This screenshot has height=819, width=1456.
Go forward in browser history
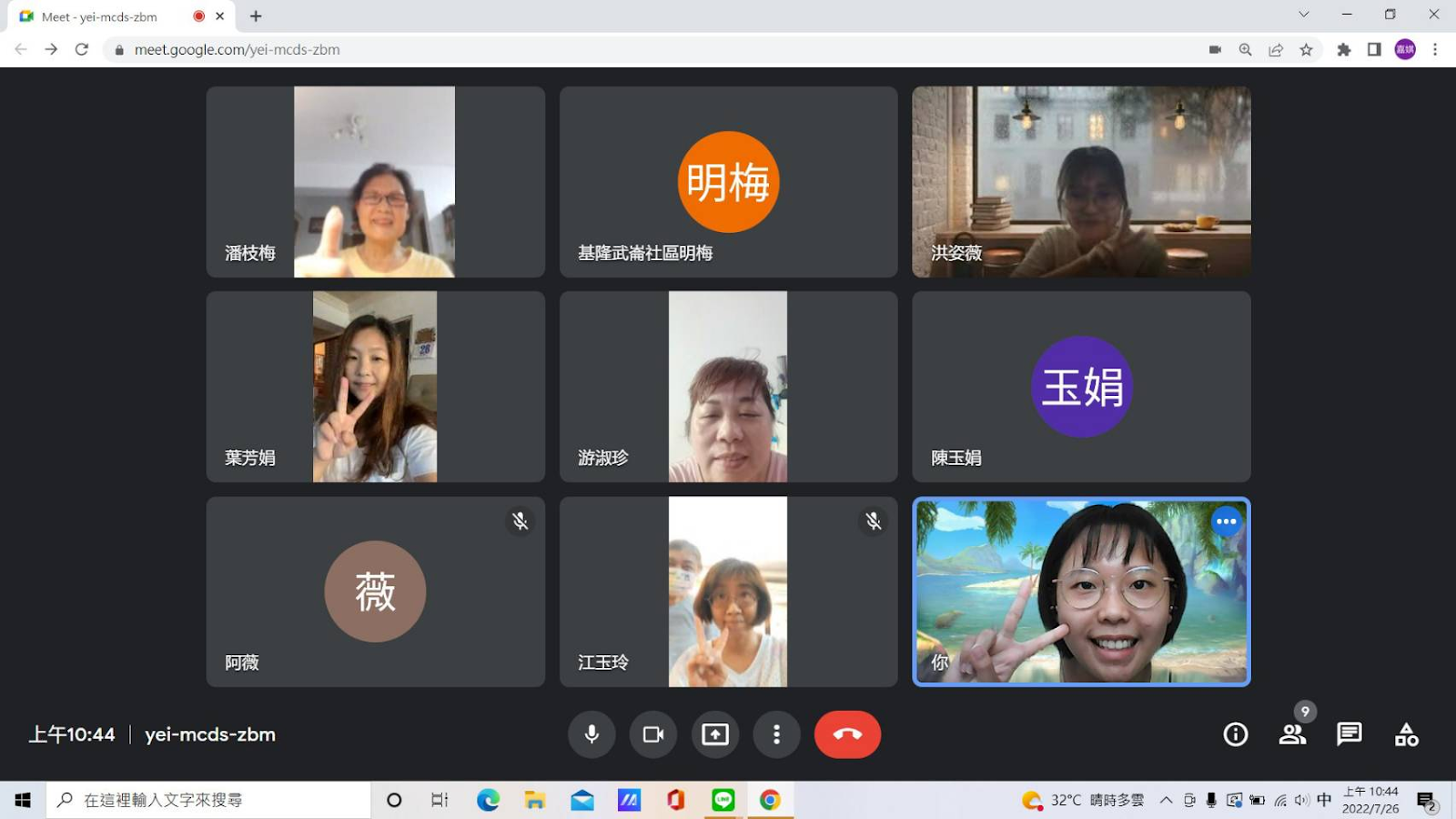click(x=51, y=50)
